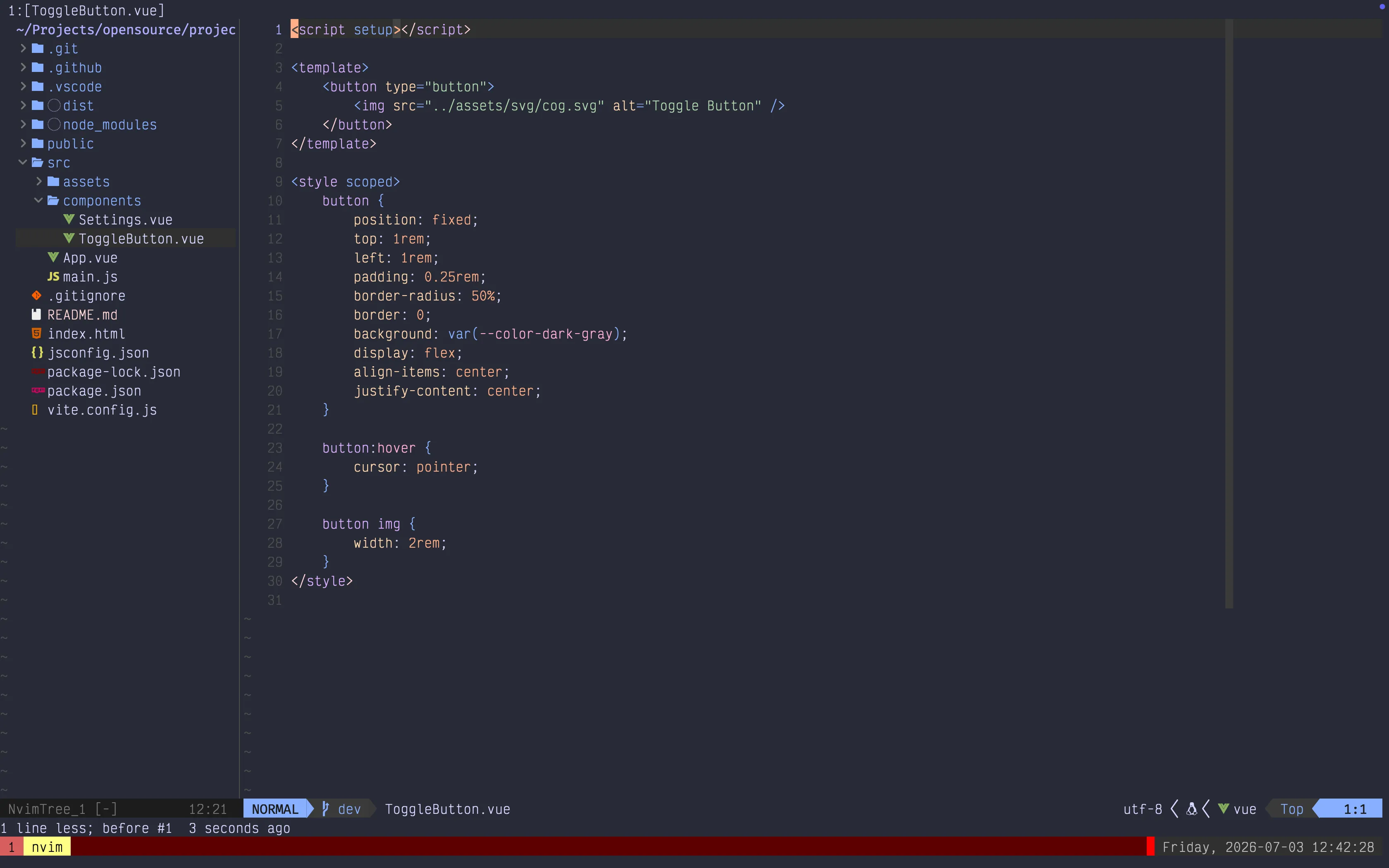This screenshot has height=868, width=1389.
Task: Open .gitignore in the file tree
Action: [87, 296]
